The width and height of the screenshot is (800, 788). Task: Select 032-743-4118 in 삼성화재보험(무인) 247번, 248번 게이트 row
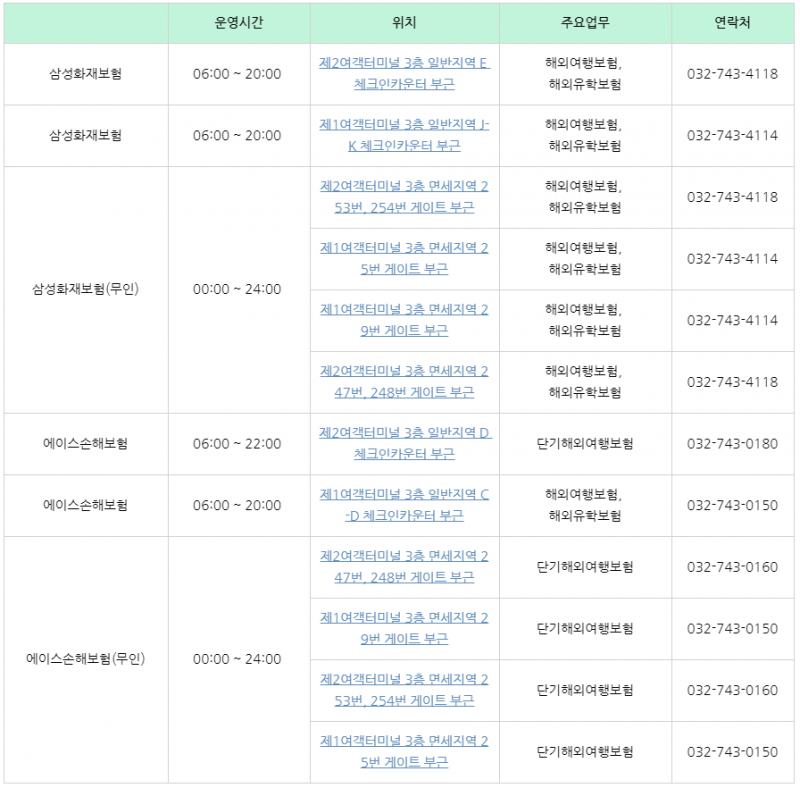point(732,382)
